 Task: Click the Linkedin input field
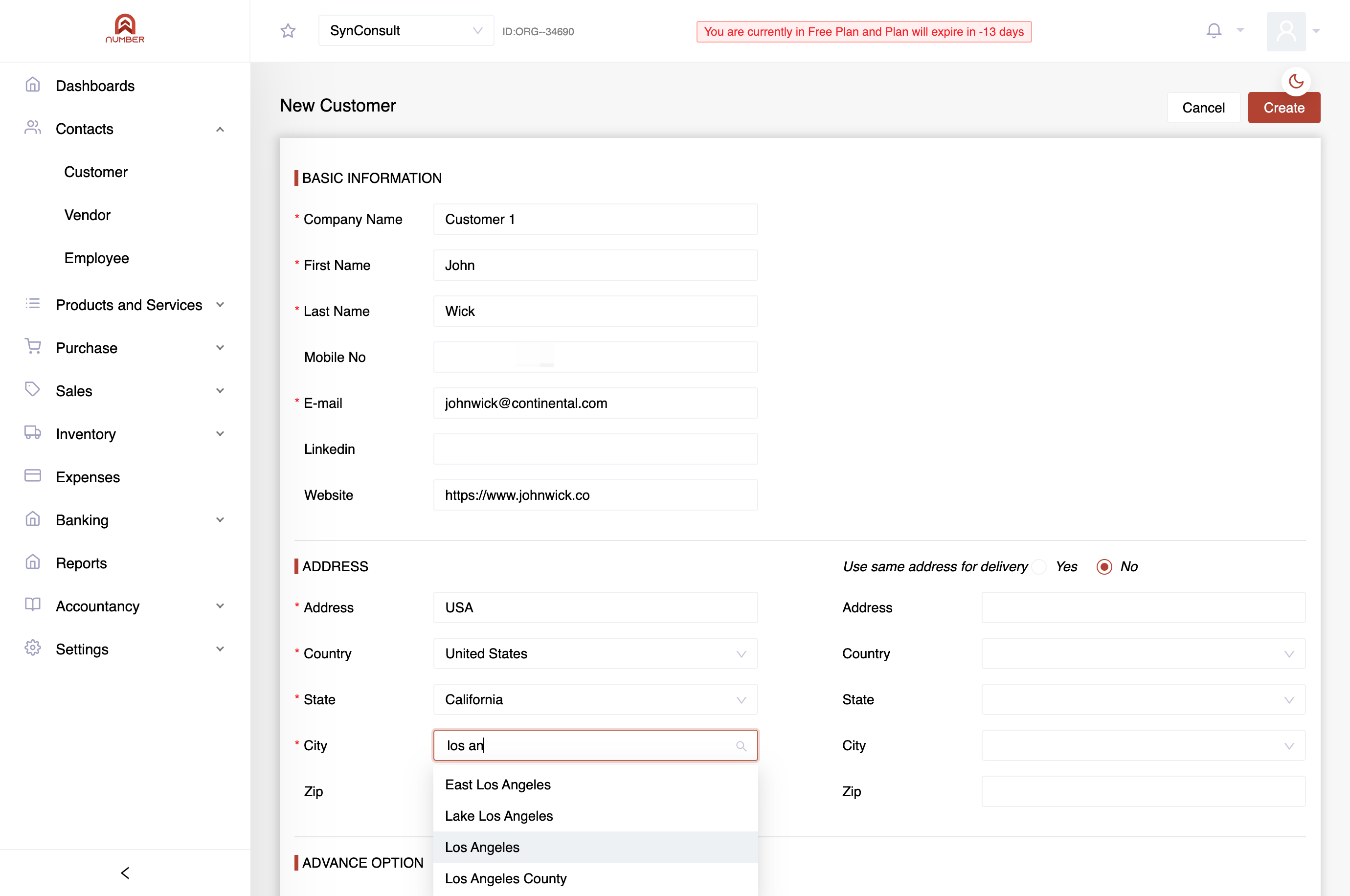(595, 449)
